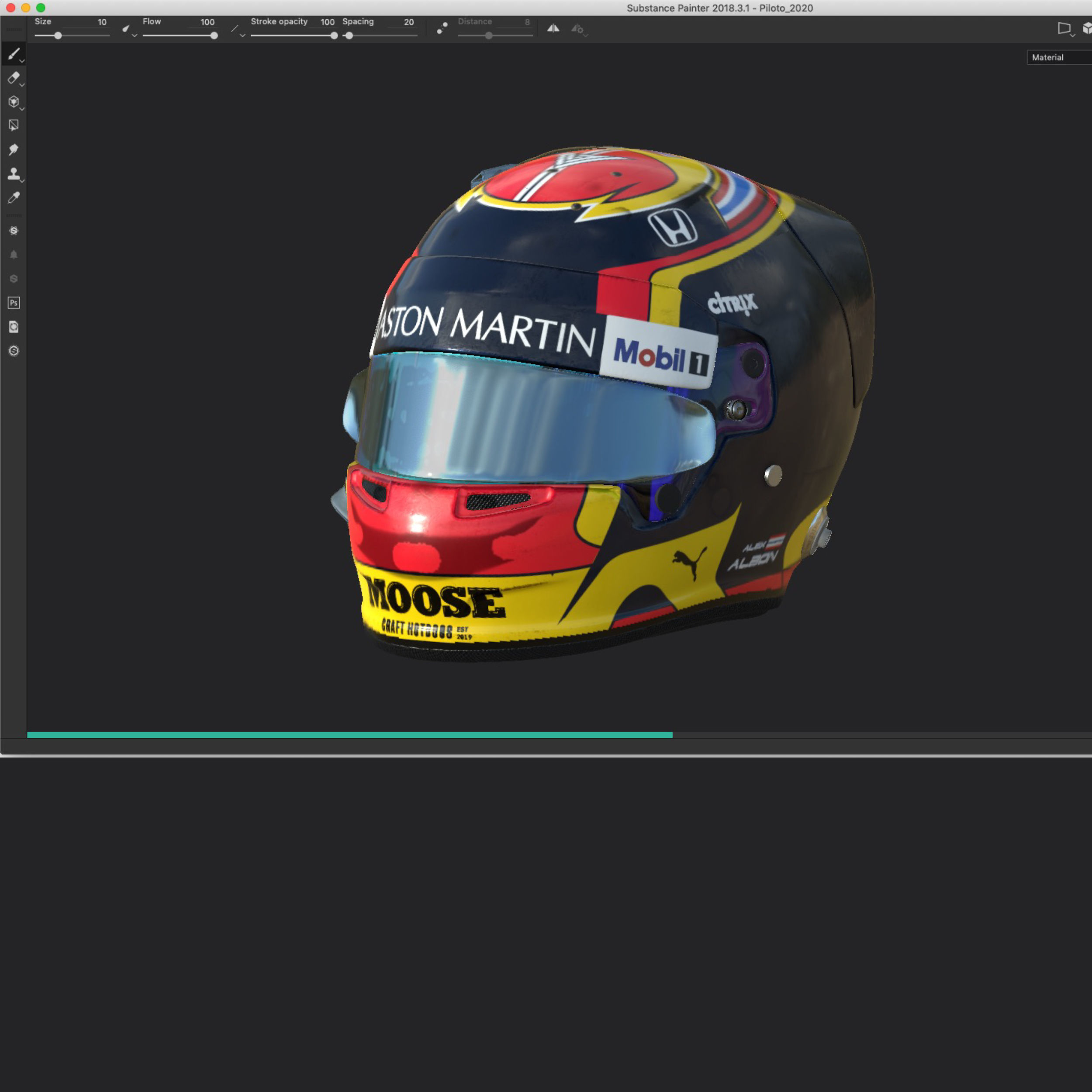Open the Material viewport mode dropdown
The image size is (1092, 1092).
[x=1057, y=57]
